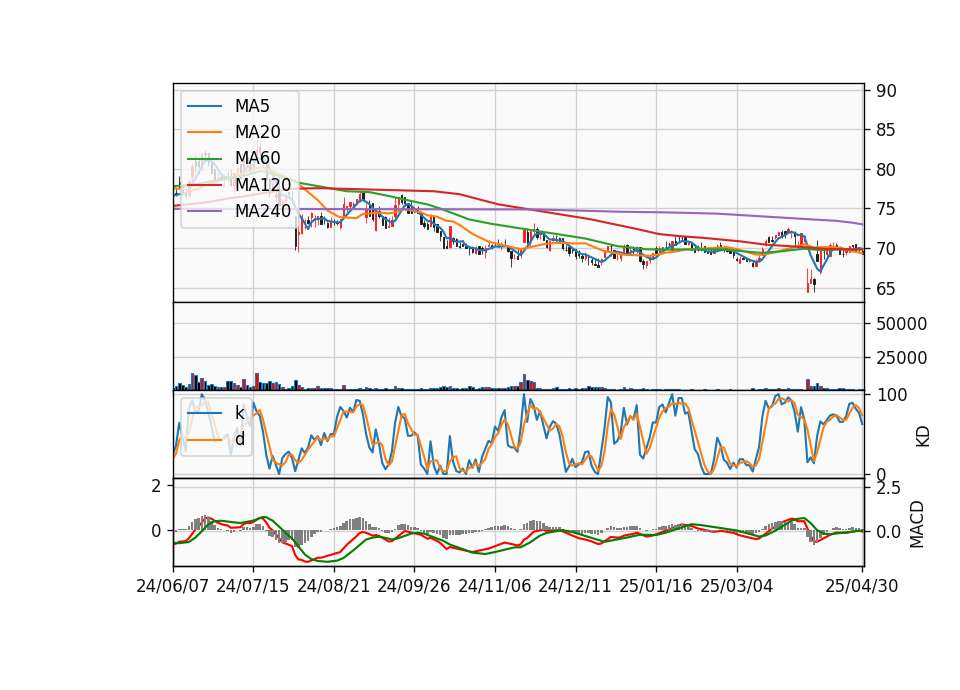The height and width of the screenshot is (690, 960).
Task: Click the 24/12/11 date axis label
Action: pyautogui.click(x=575, y=586)
